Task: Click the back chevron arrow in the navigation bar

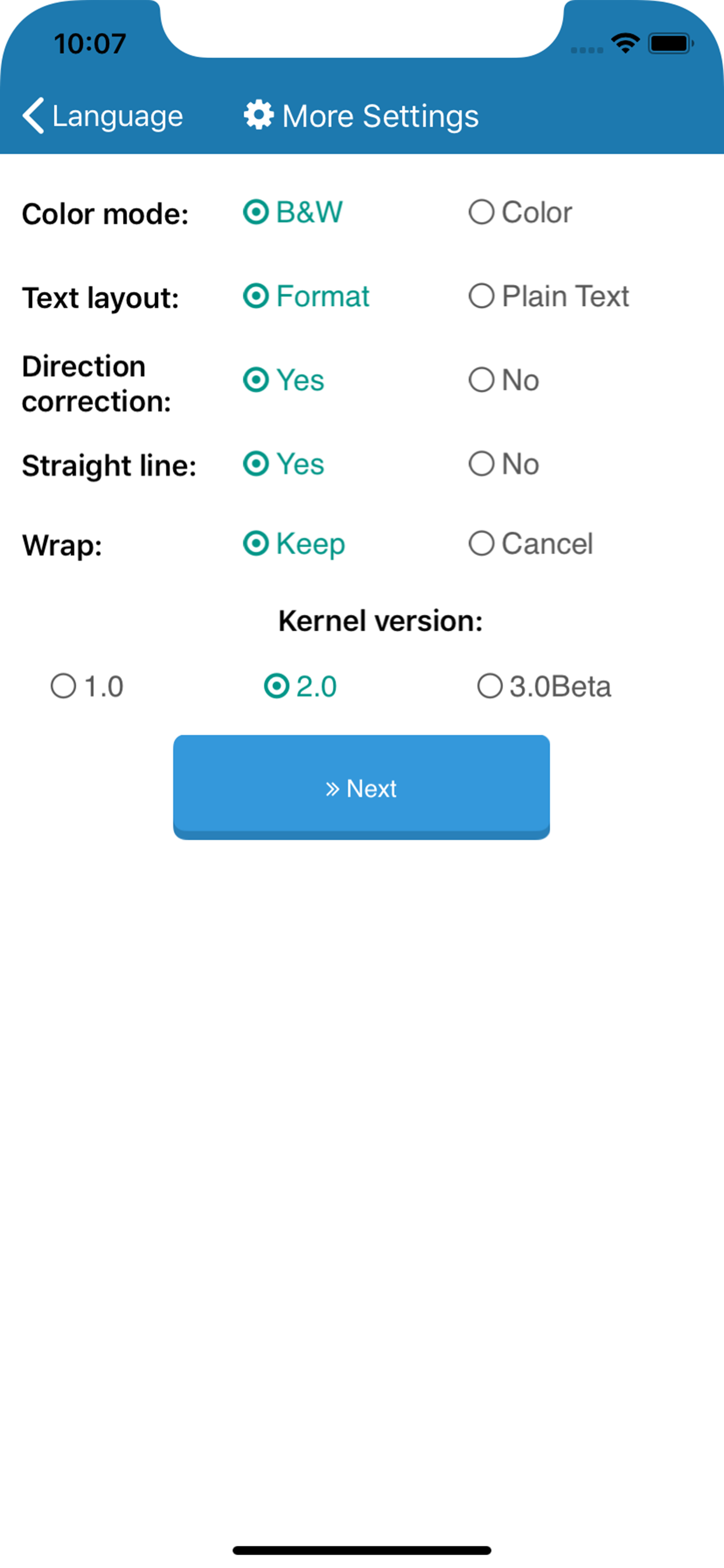Action: coord(33,115)
